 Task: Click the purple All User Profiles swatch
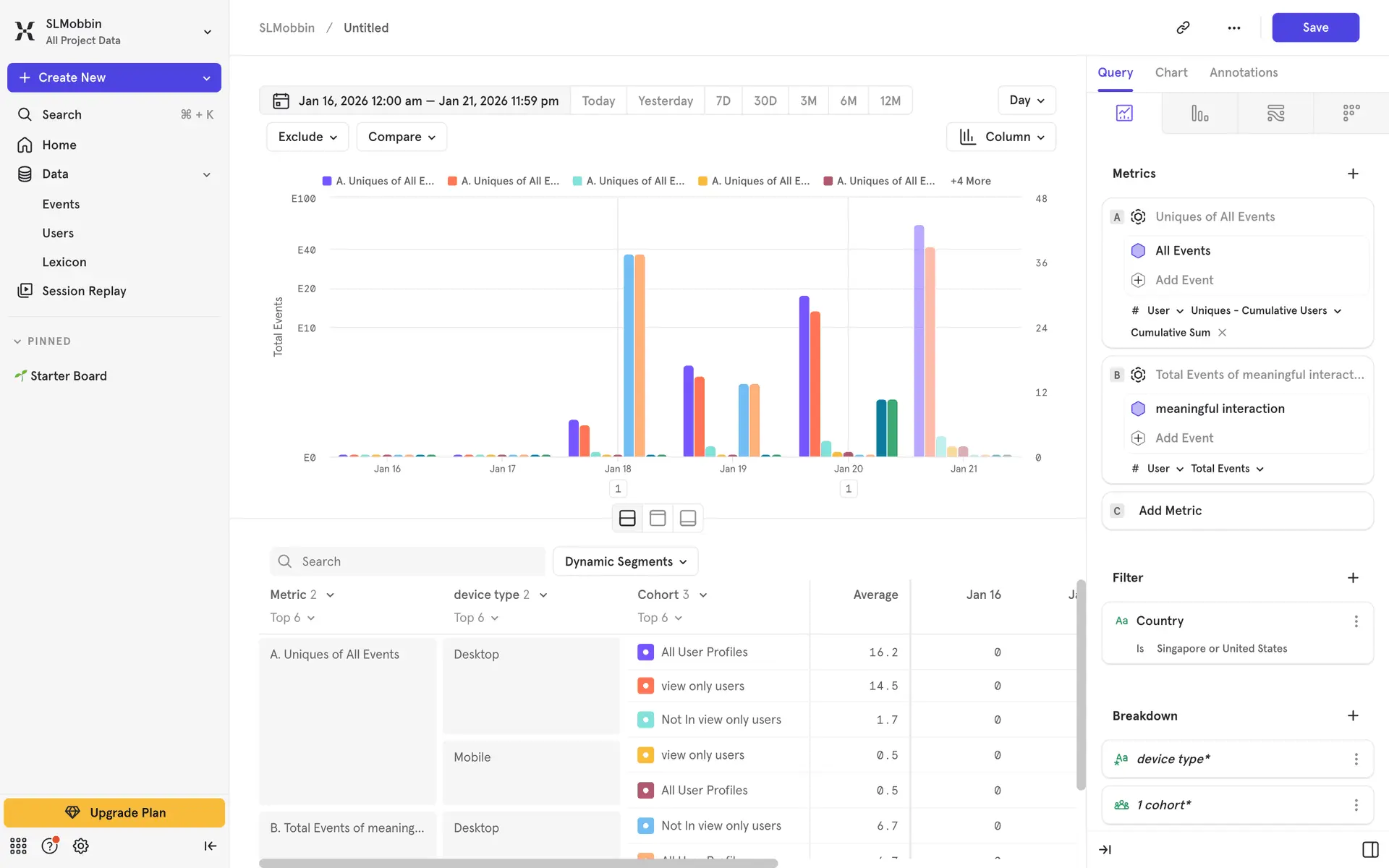645,652
